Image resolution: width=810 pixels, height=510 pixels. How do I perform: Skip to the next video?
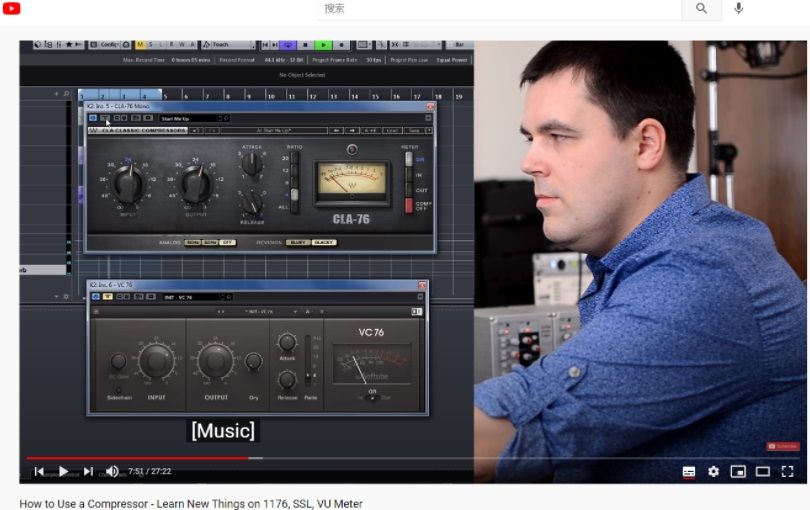click(88, 471)
